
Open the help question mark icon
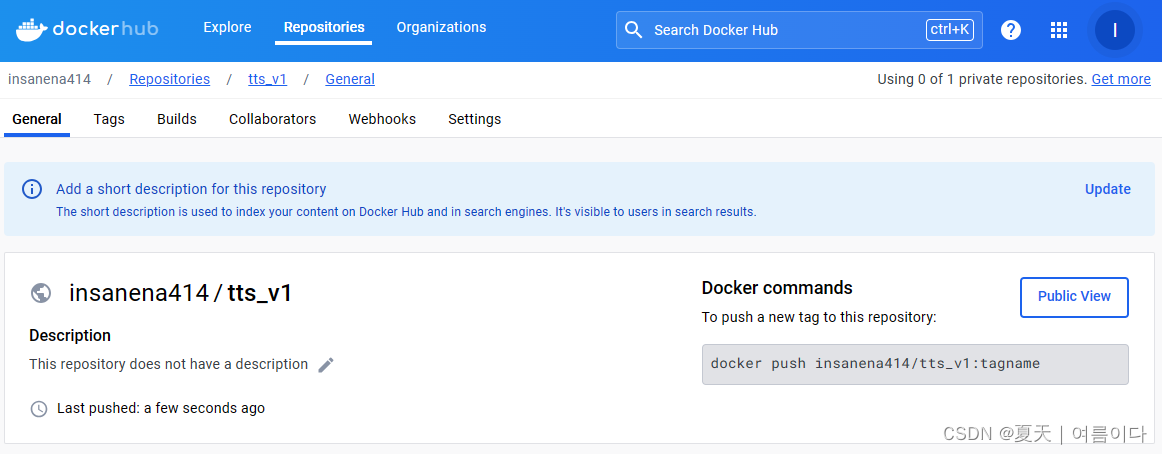(x=1011, y=30)
